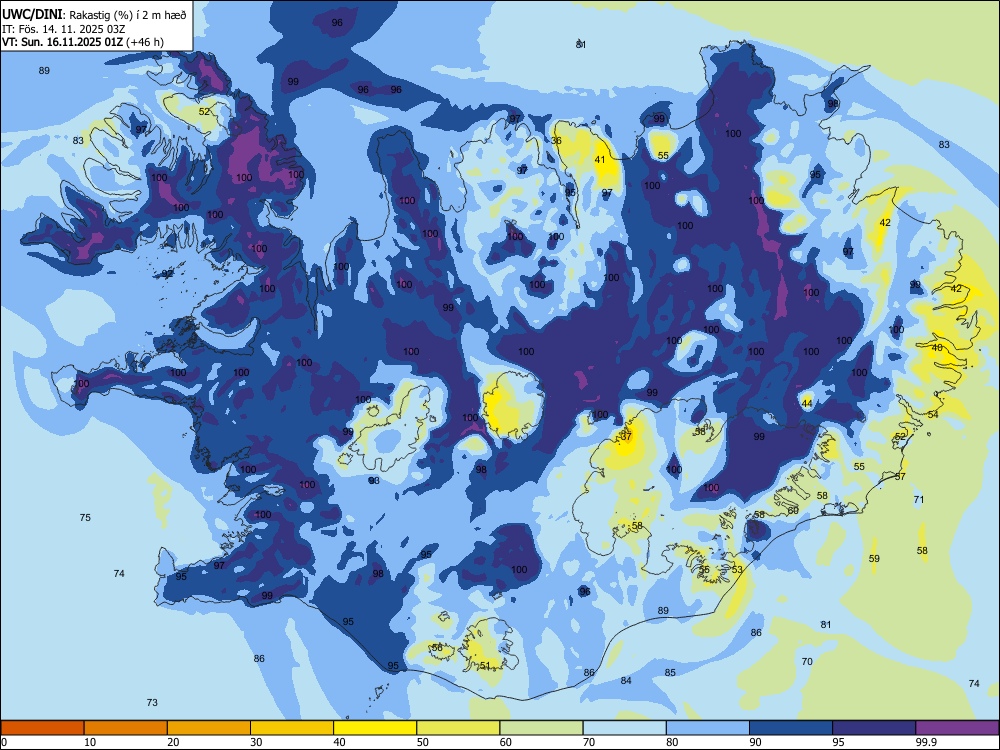
Task: Click the legend tick label '10'
Action: point(90,742)
